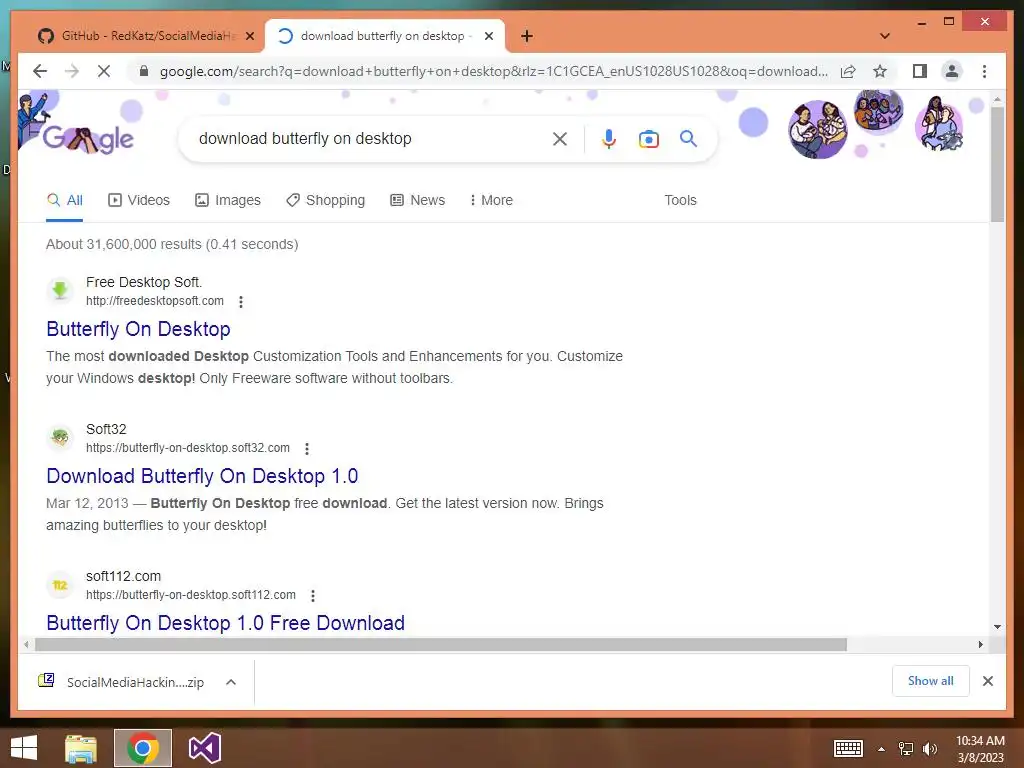
Task: Open the network status tray icon
Action: point(906,748)
